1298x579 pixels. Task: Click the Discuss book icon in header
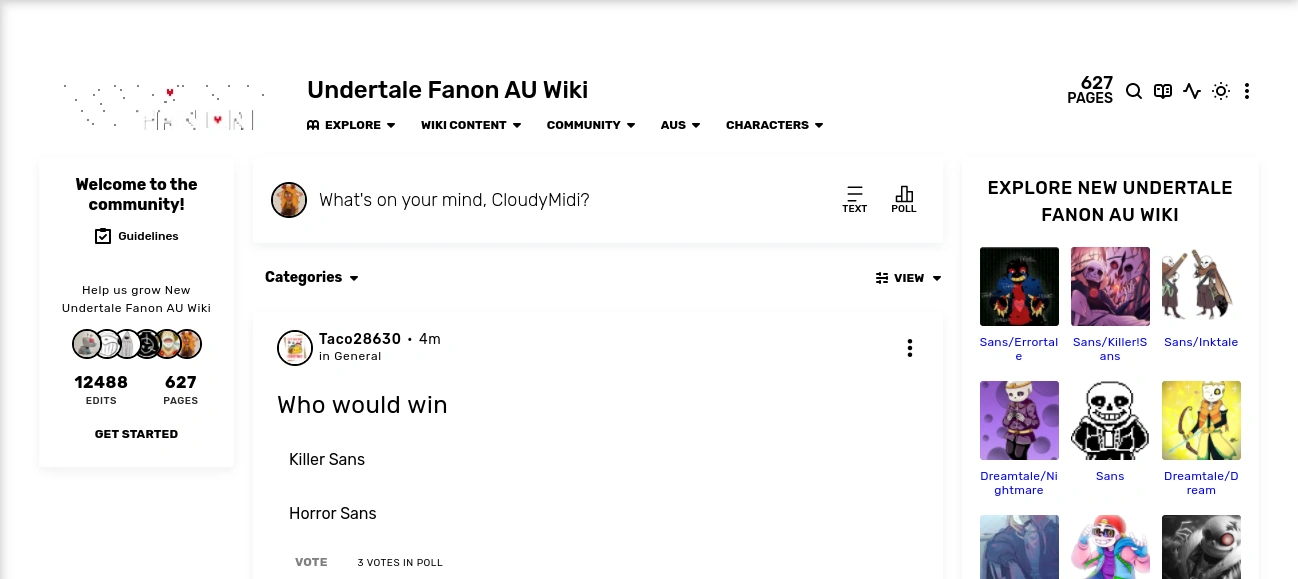point(1162,91)
